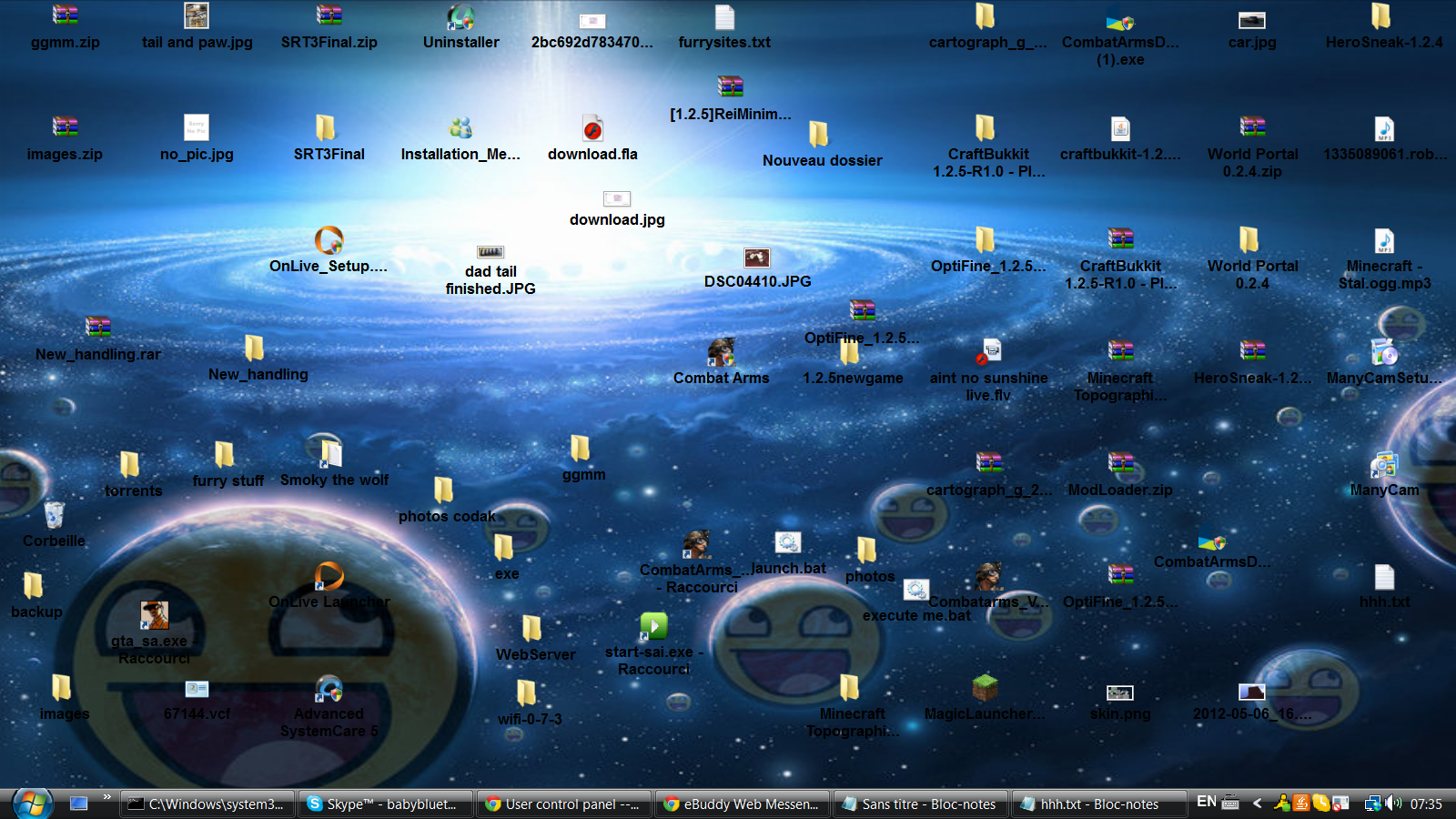This screenshot has width=1456, height=819.
Task: Launch Advanced SystemCare 5
Action: (329, 689)
